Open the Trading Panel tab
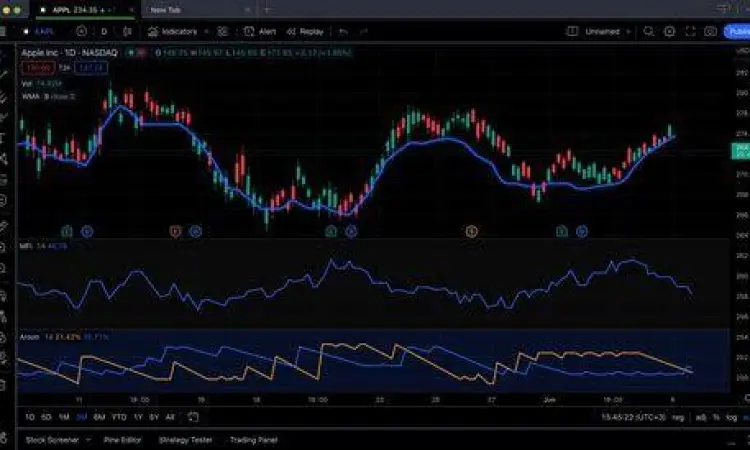The image size is (750, 450). coord(254,440)
